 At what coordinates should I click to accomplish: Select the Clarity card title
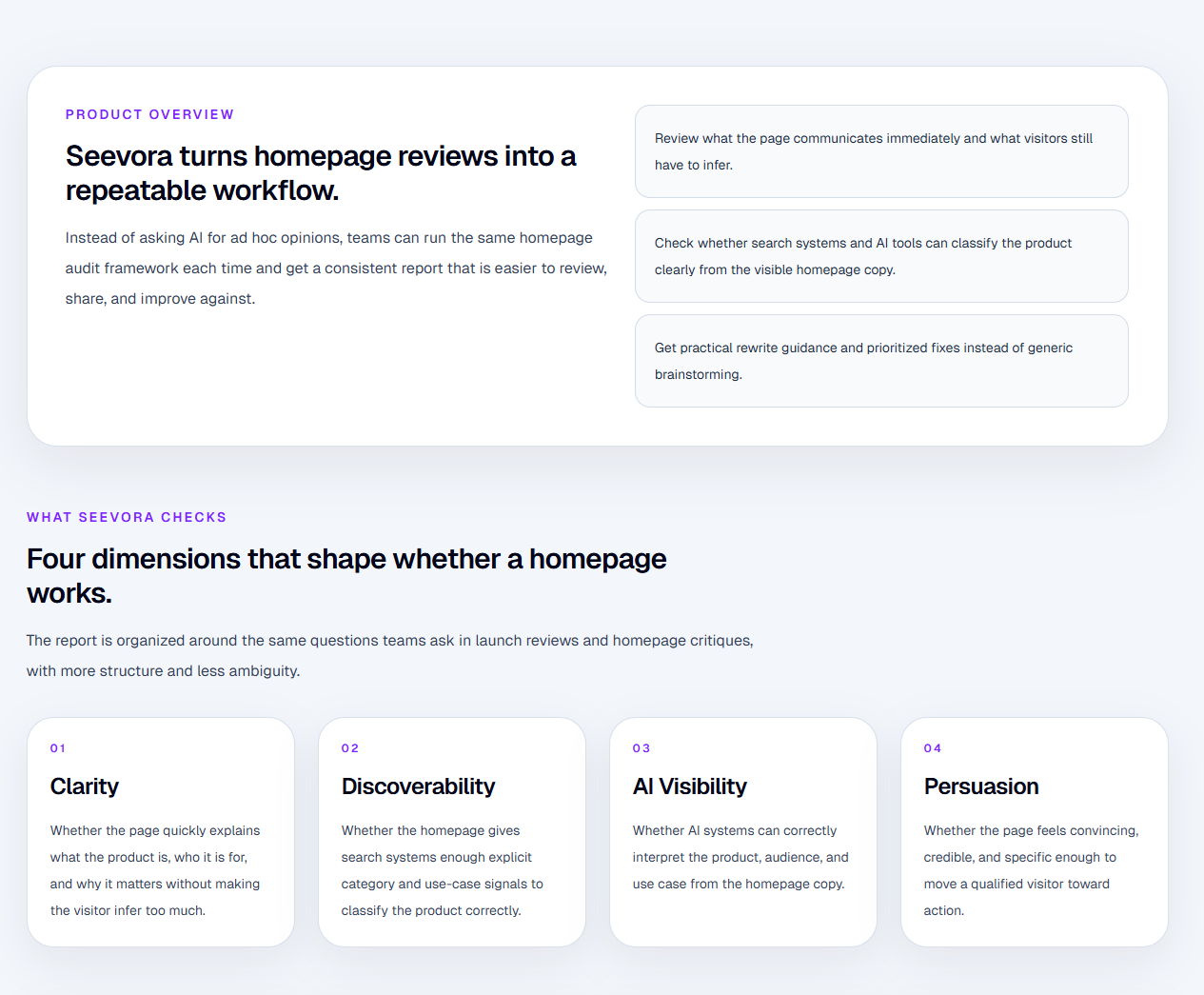pos(85,786)
